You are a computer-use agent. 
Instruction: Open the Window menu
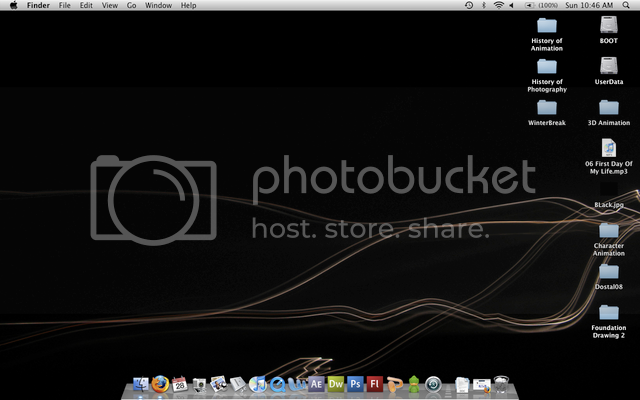158,6
